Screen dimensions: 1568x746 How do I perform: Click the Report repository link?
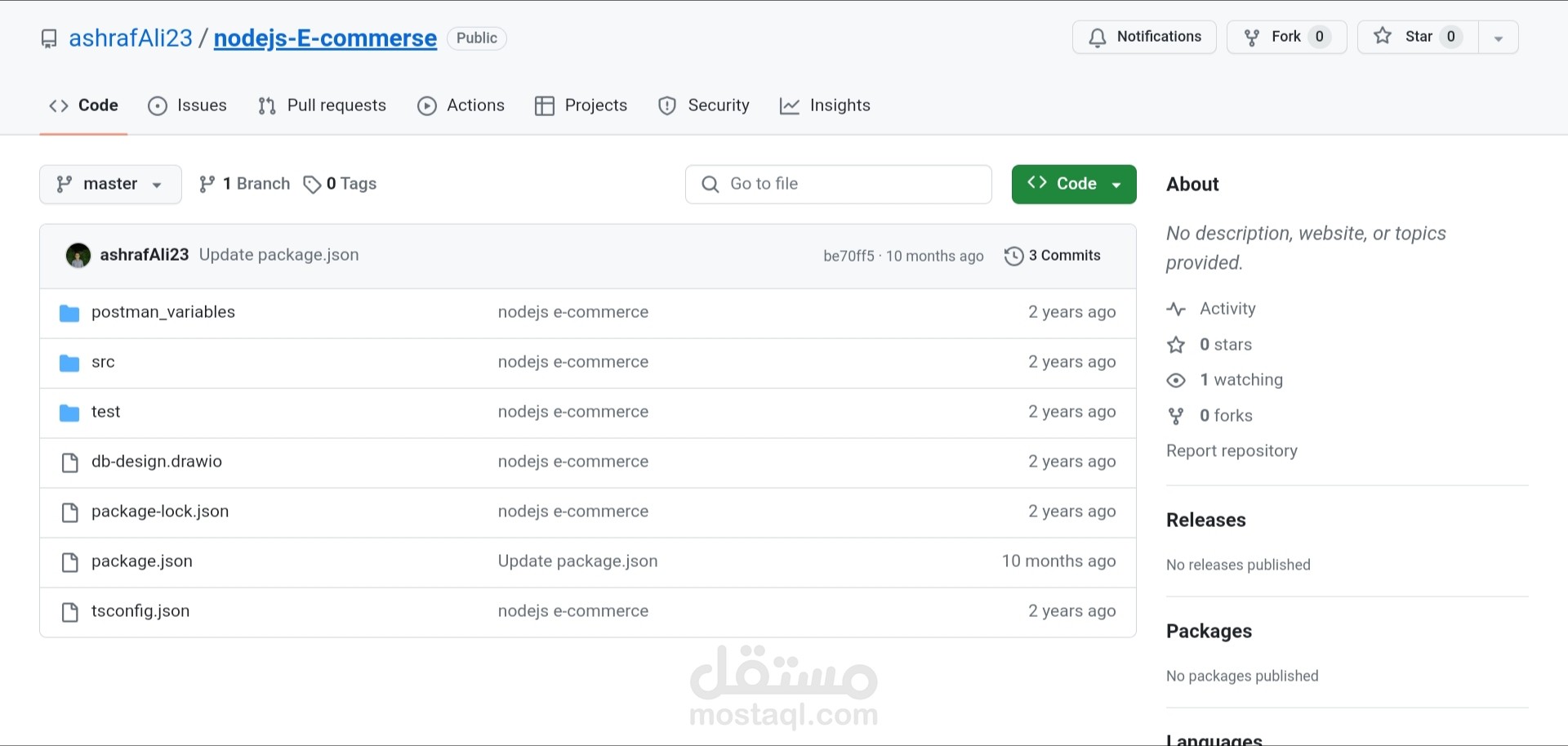pos(1232,451)
